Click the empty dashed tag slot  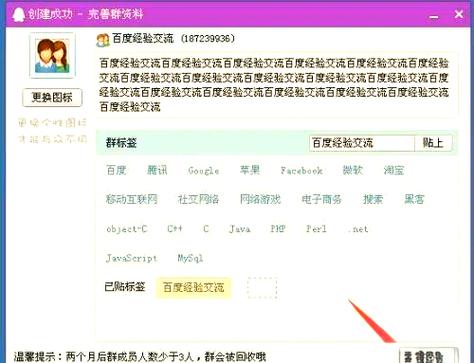(x=262, y=288)
